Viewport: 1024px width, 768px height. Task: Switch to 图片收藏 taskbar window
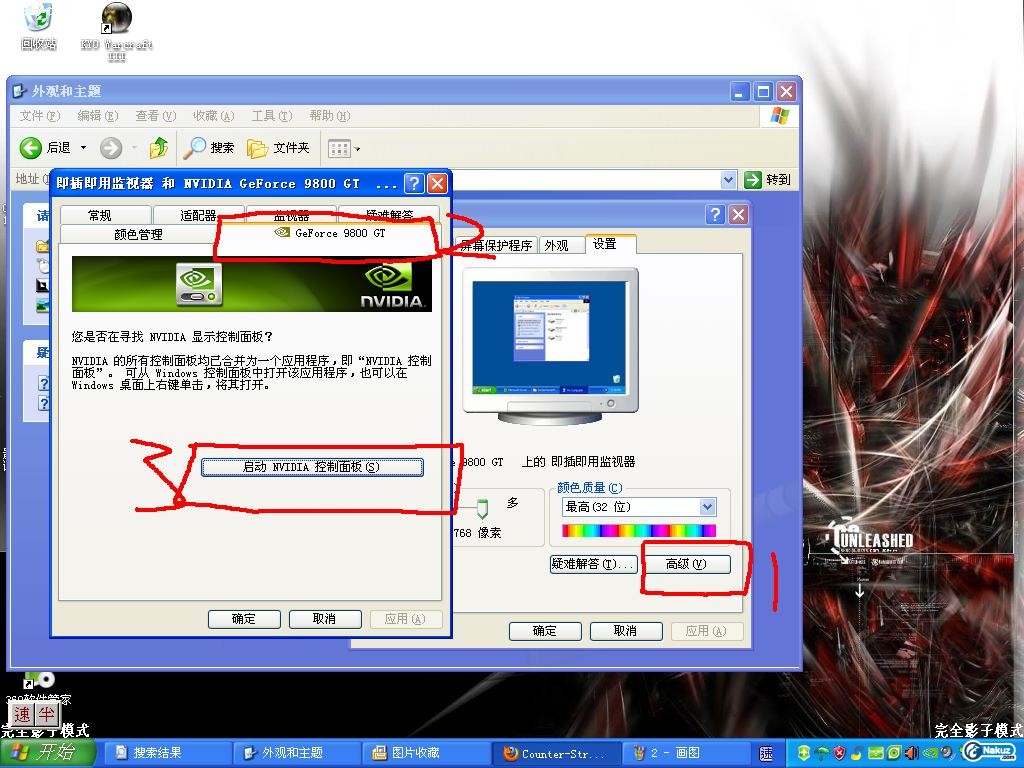(x=426, y=753)
